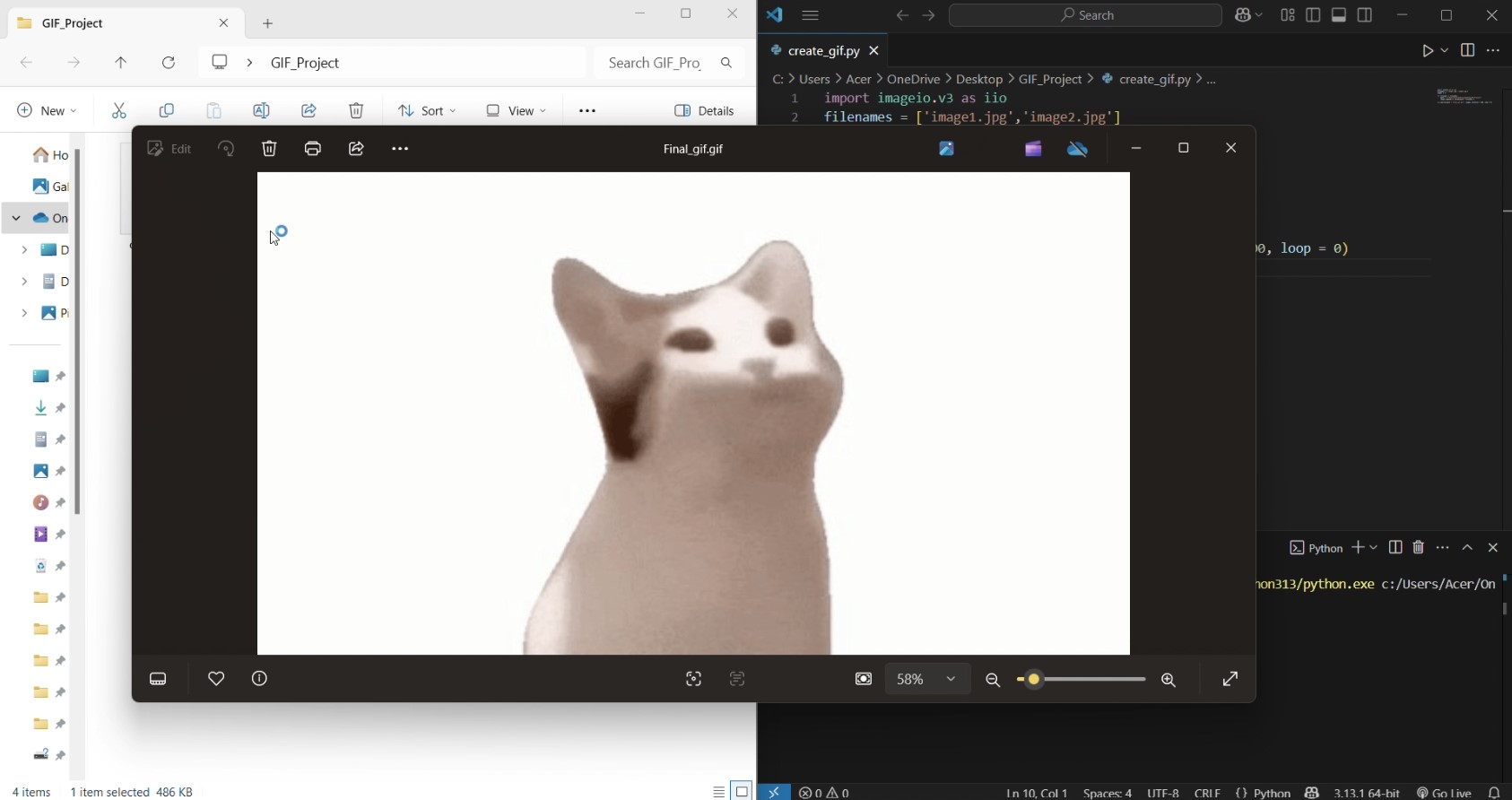Click the OneDrive cloud icon in Photos
This screenshot has width=1512, height=800.
point(1078,149)
